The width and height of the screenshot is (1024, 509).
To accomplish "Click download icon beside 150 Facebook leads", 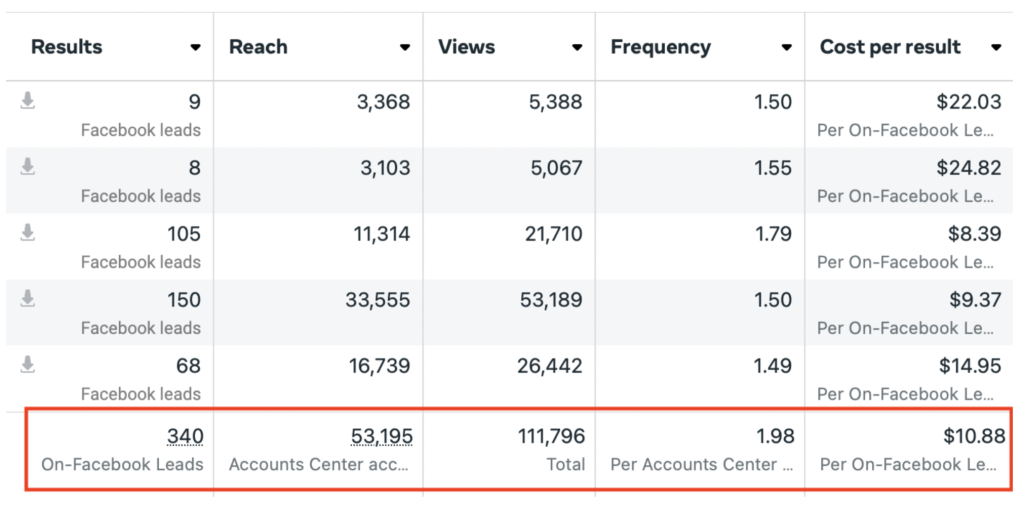I will [x=28, y=299].
